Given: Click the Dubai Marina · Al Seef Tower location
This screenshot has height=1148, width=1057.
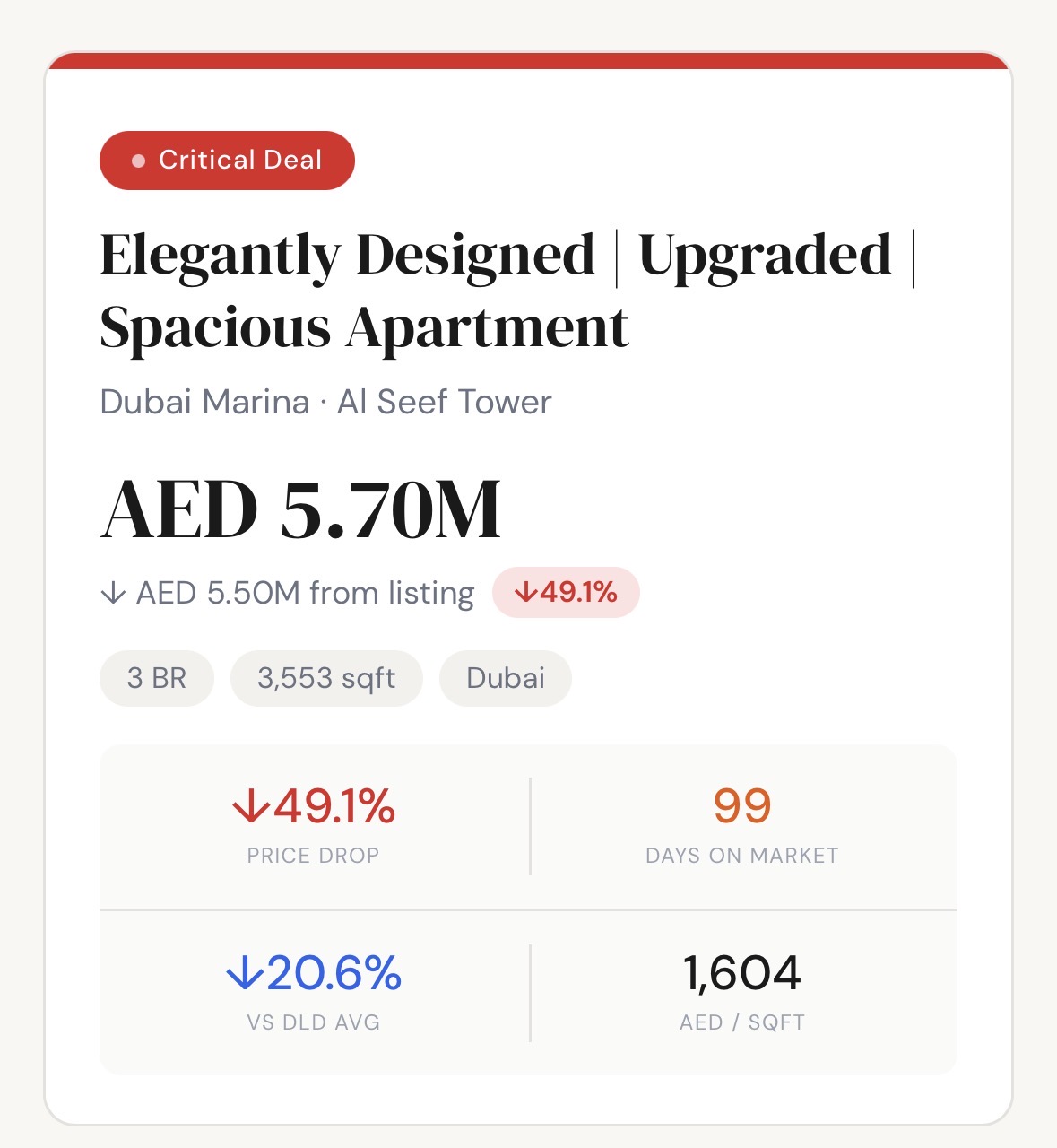Looking at the screenshot, I should pos(325,402).
